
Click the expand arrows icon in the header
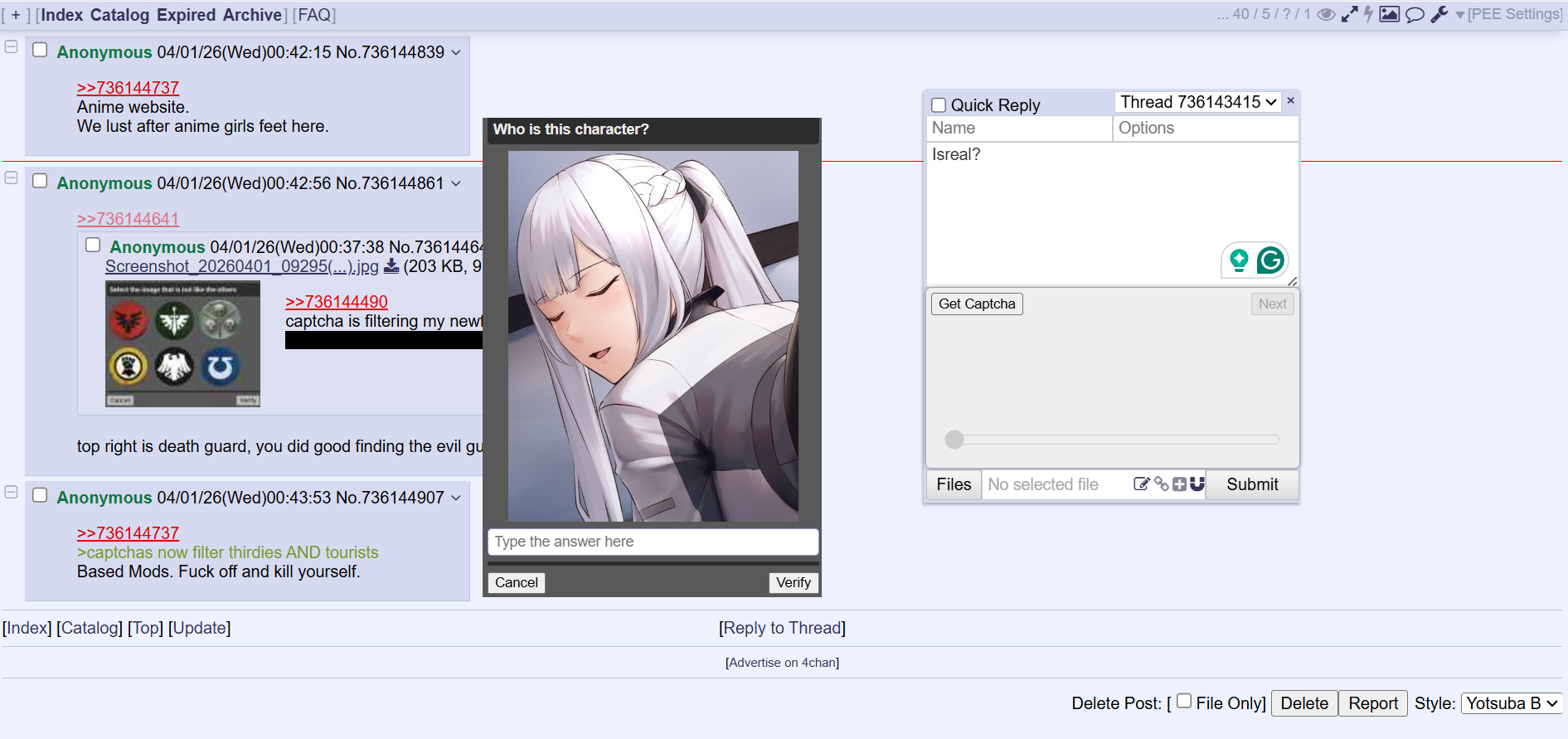click(x=1350, y=14)
